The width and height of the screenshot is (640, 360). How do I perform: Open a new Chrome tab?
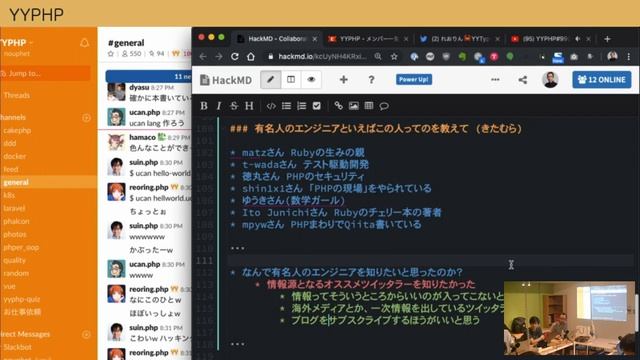click(x=607, y=39)
